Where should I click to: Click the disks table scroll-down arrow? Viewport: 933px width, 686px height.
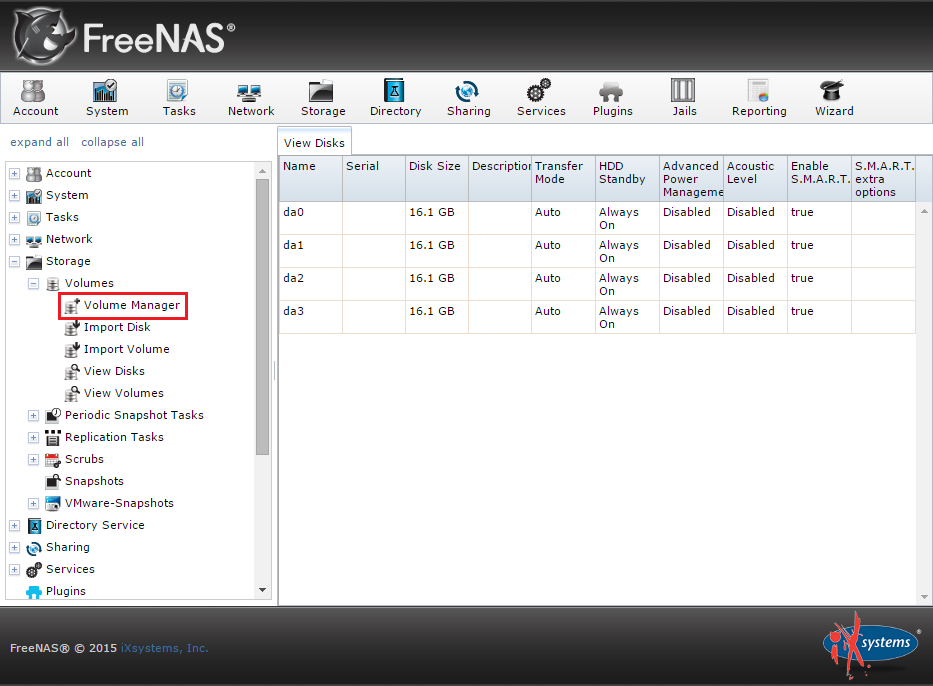point(924,597)
